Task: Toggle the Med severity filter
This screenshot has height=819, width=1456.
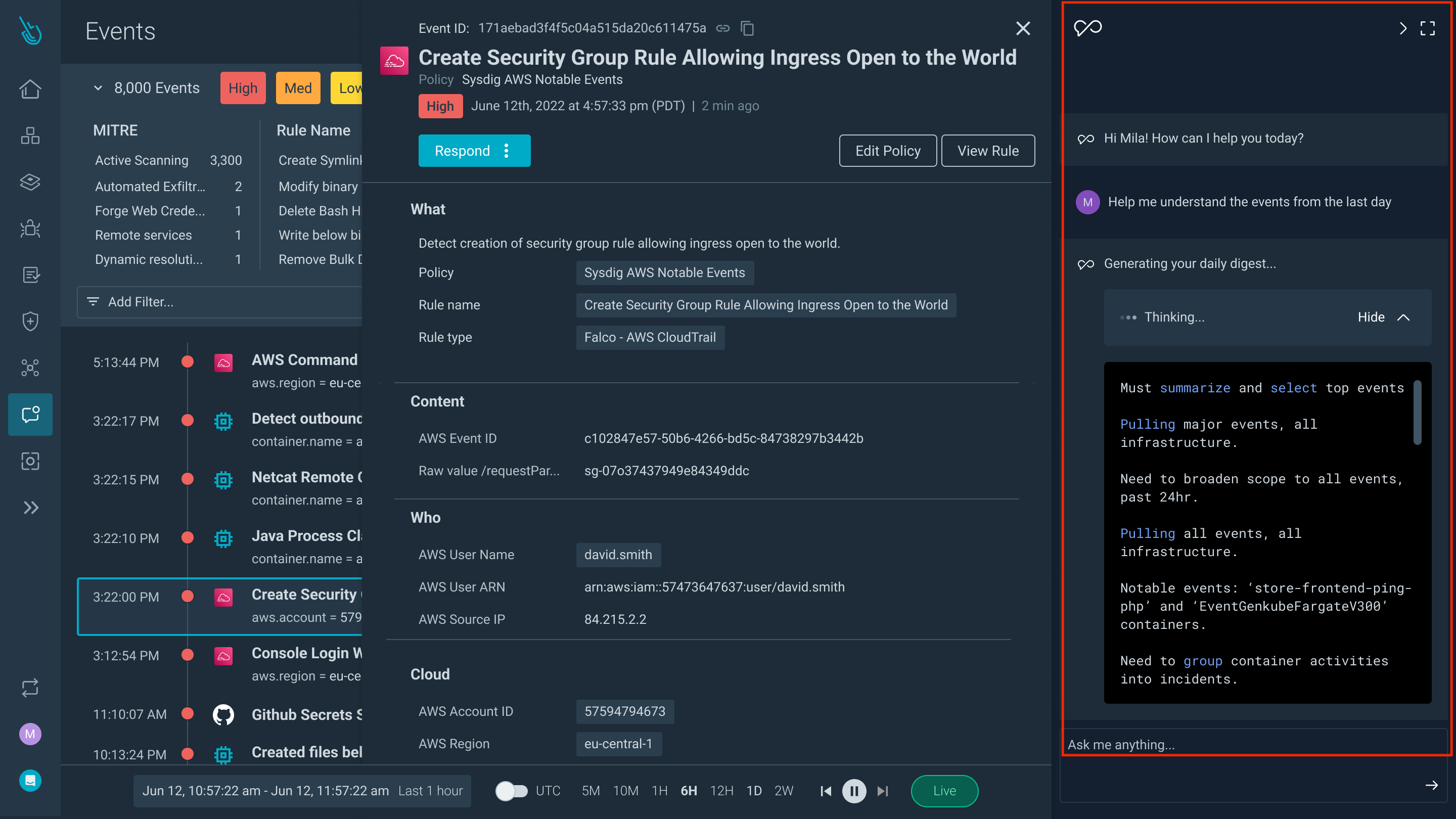Action: point(297,88)
